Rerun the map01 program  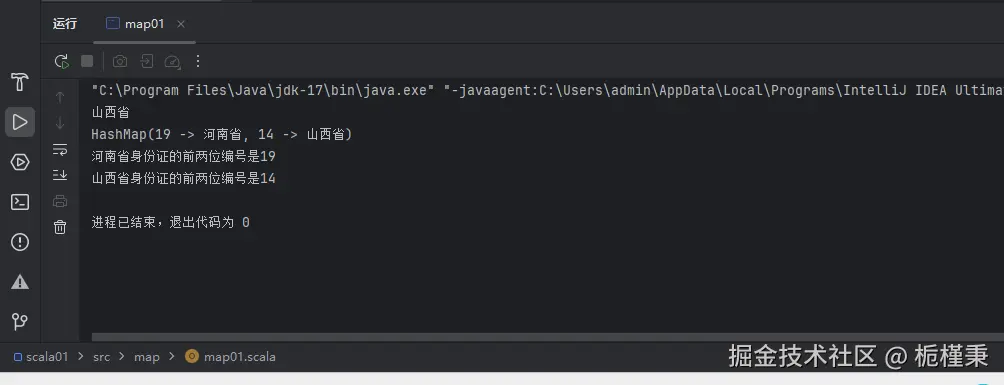[x=61, y=61]
